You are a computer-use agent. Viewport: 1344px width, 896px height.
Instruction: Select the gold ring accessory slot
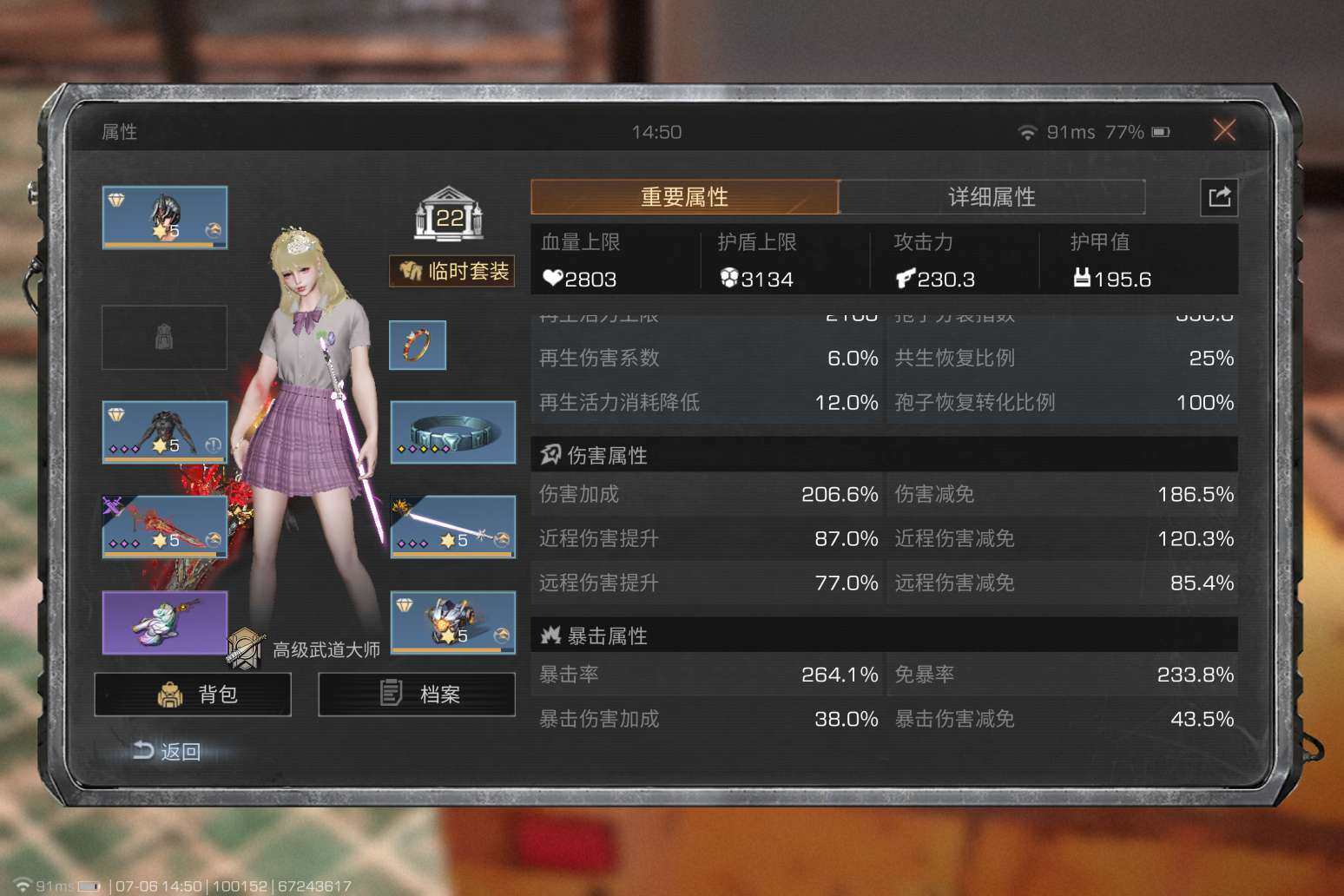418,345
